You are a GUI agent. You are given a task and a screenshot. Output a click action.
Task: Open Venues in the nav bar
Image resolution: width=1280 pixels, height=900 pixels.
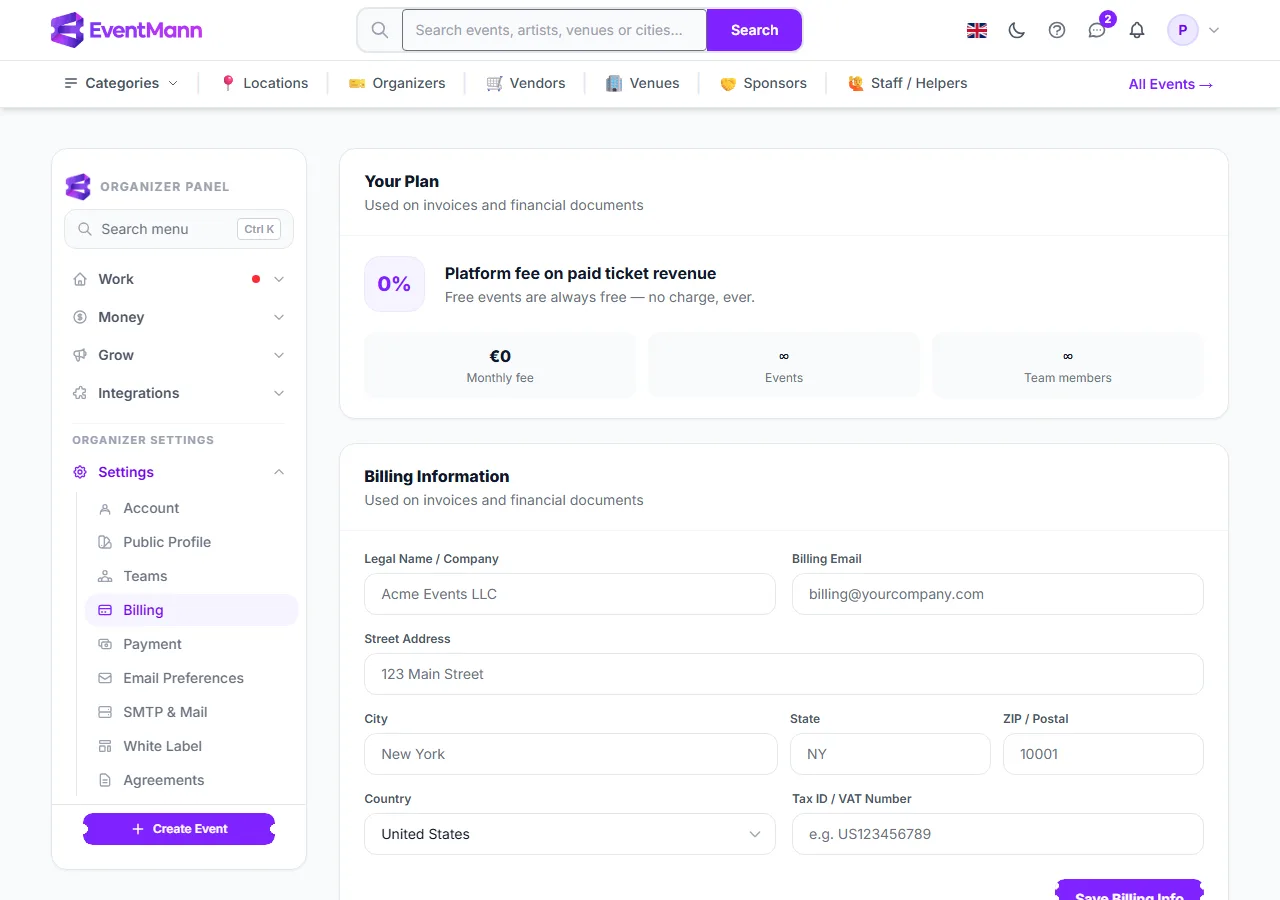pyautogui.click(x=642, y=83)
